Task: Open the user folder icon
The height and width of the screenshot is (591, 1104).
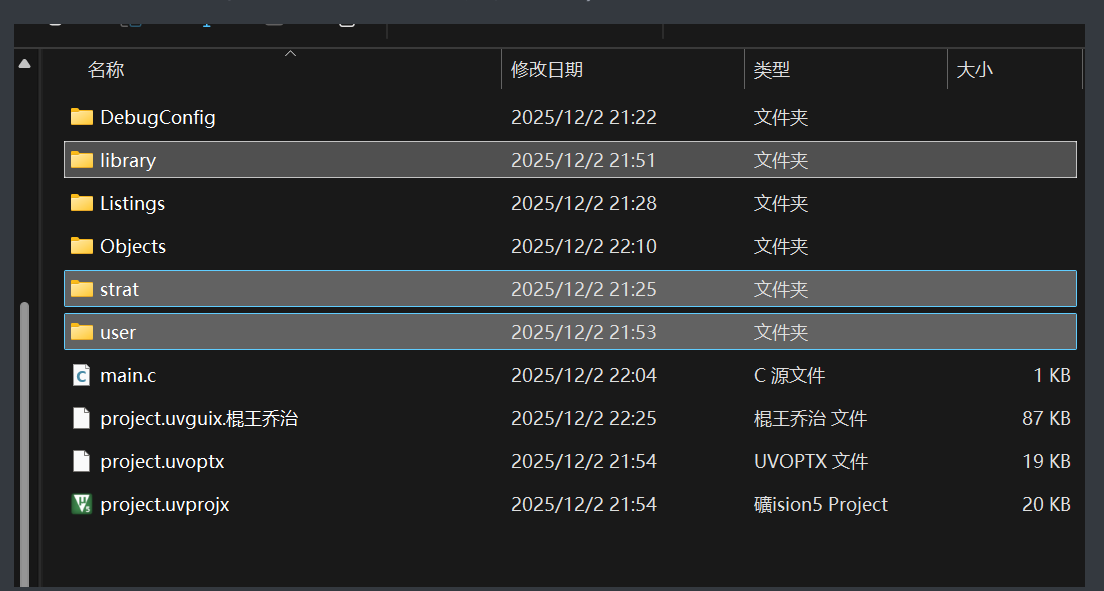Action: (81, 332)
